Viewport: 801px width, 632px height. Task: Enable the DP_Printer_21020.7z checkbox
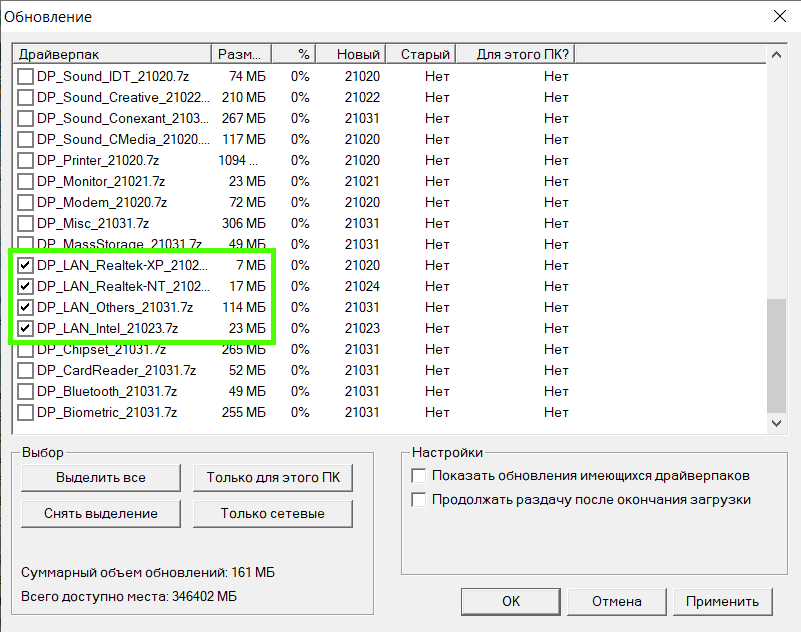(25, 160)
